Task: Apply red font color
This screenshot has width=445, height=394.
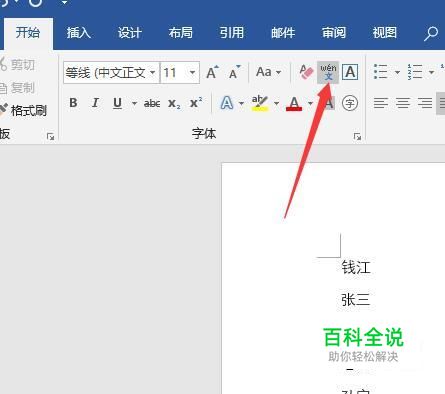Action: coord(294,103)
